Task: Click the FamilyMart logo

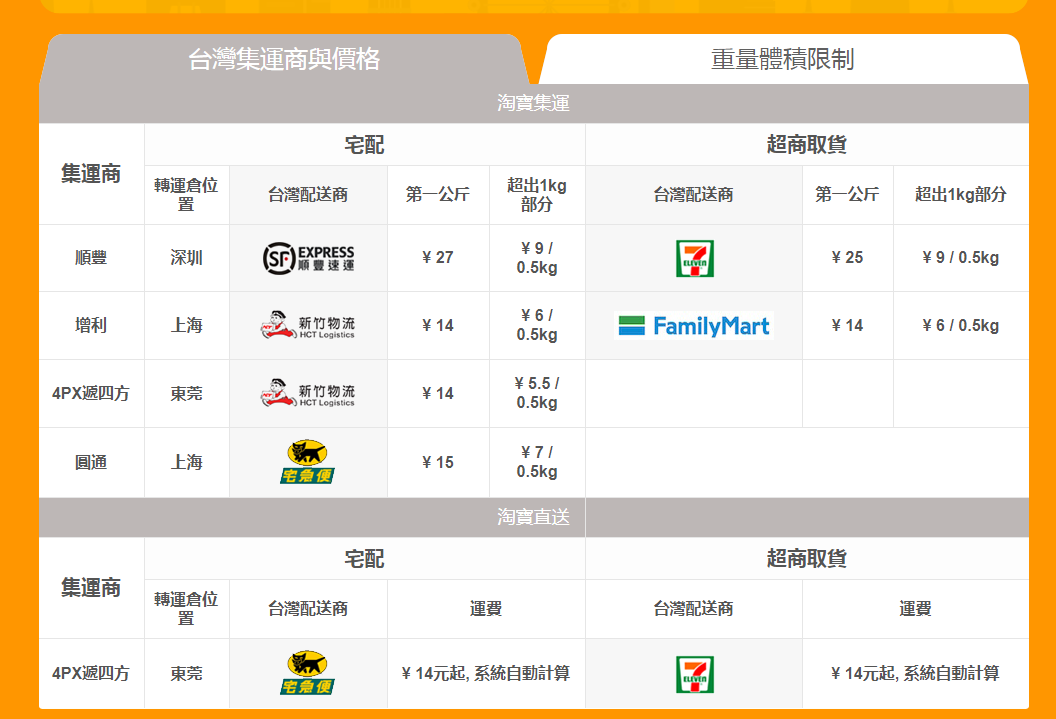Action: point(694,326)
